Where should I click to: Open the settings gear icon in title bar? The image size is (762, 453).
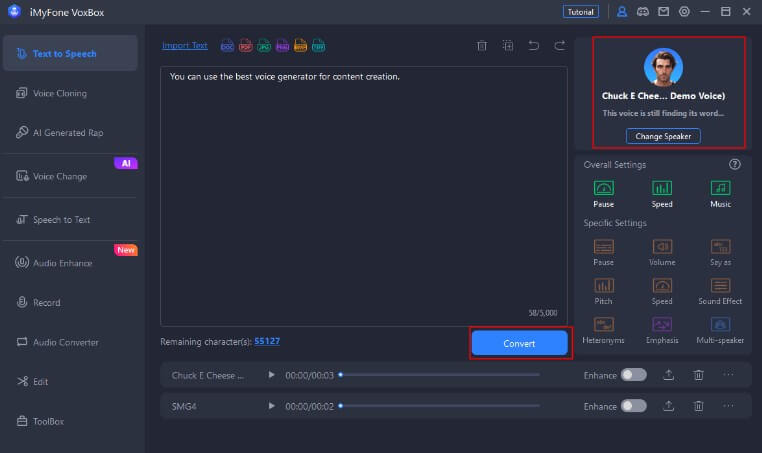click(x=684, y=12)
